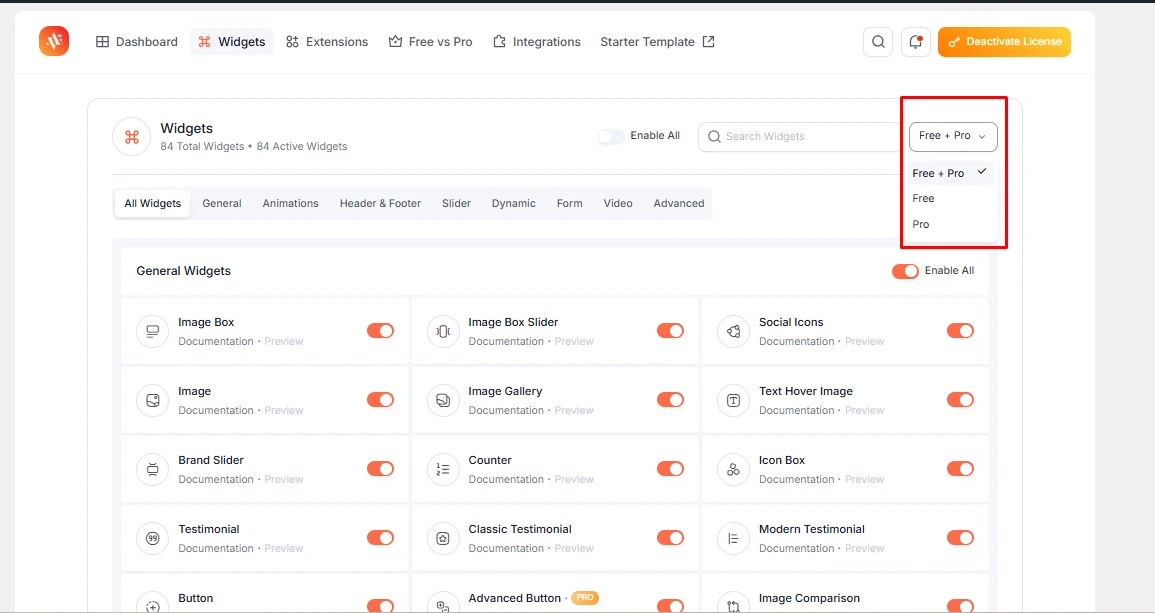1155x613 pixels.
Task: Switch to the Form tab
Action: point(569,203)
